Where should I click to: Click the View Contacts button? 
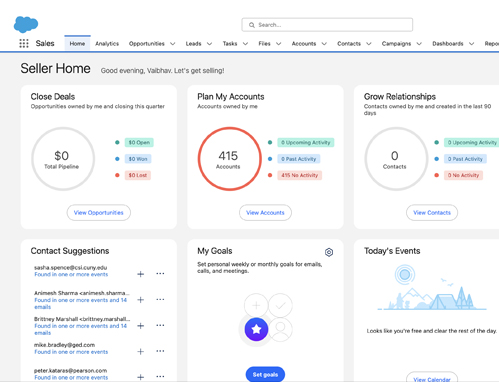coord(432,213)
